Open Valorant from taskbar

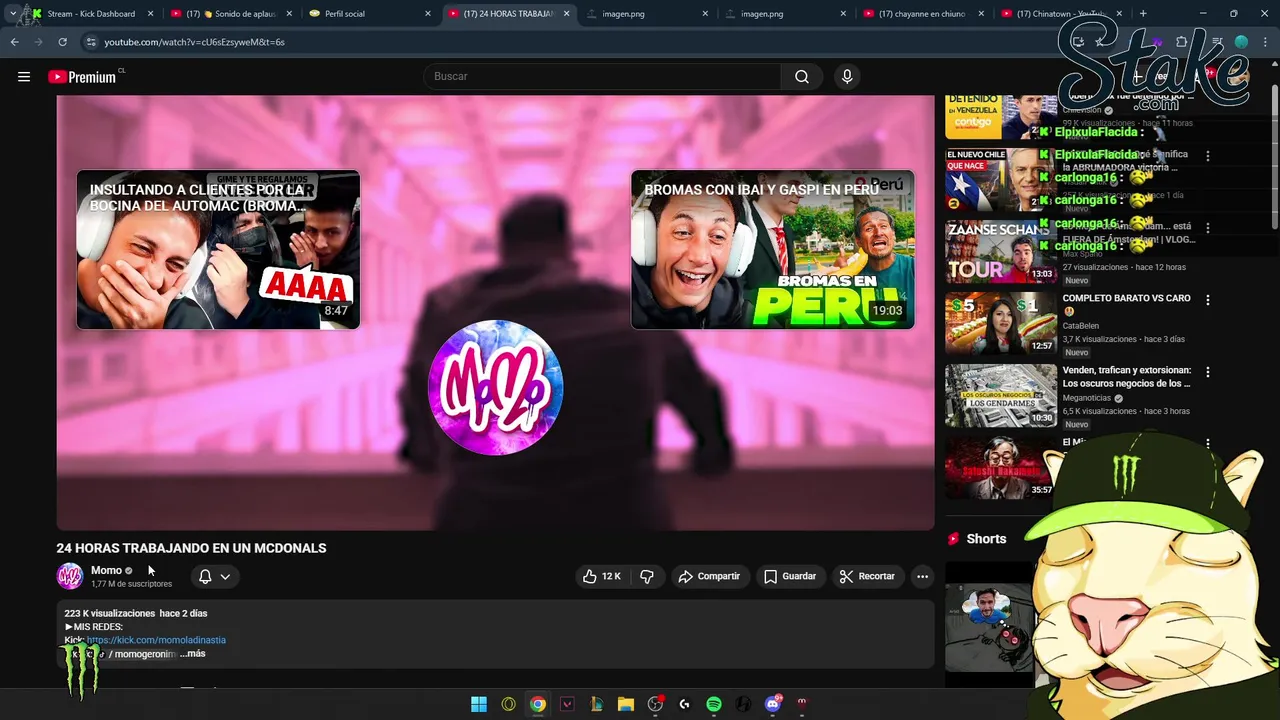(x=567, y=704)
